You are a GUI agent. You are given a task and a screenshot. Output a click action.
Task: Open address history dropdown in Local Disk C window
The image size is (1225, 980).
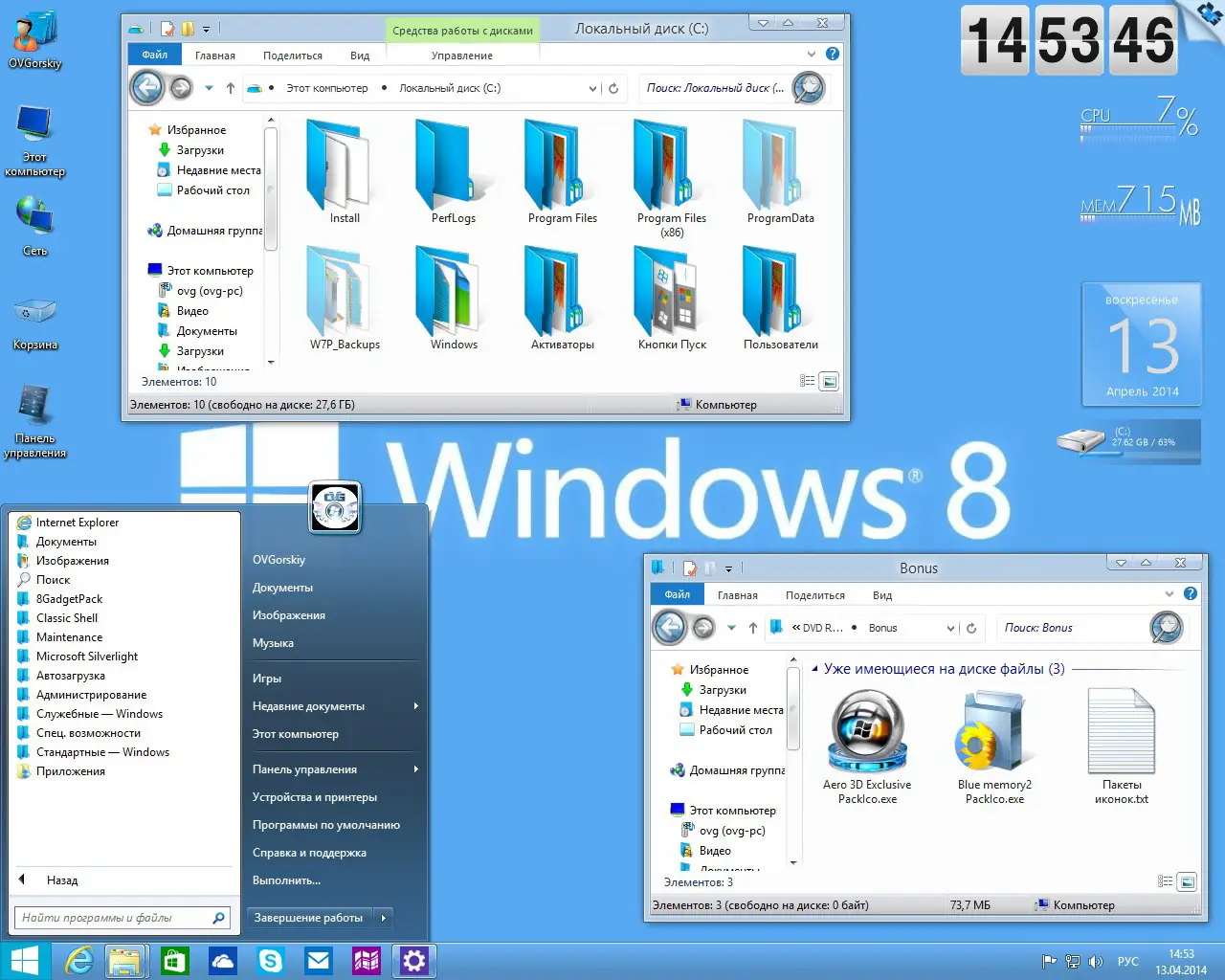(x=593, y=88)
